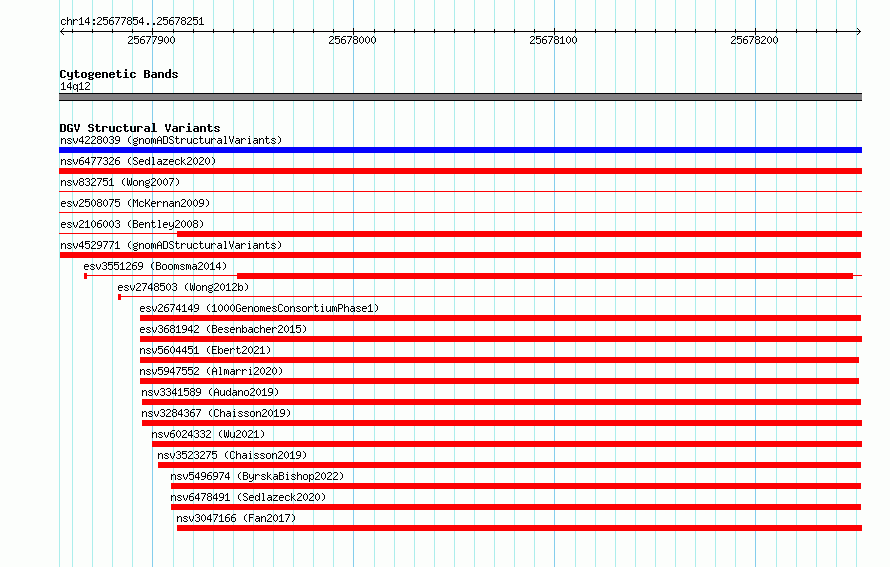Image resolution: width=890 pixels, height=567 pixels.
Task: Click the gray 14q12 cytogenetic band bar
Action: click(460, 97)
